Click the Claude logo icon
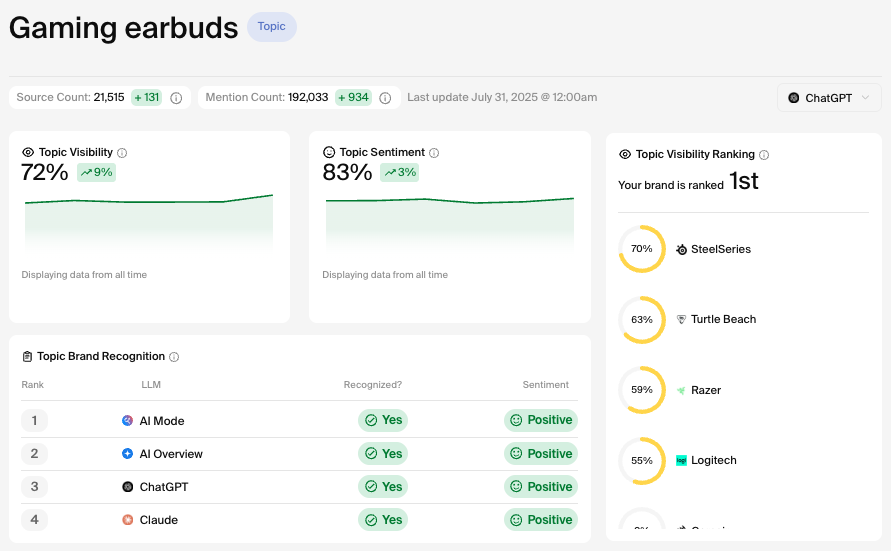This screenshot has width=891, height=551. (x=127, y=520)
